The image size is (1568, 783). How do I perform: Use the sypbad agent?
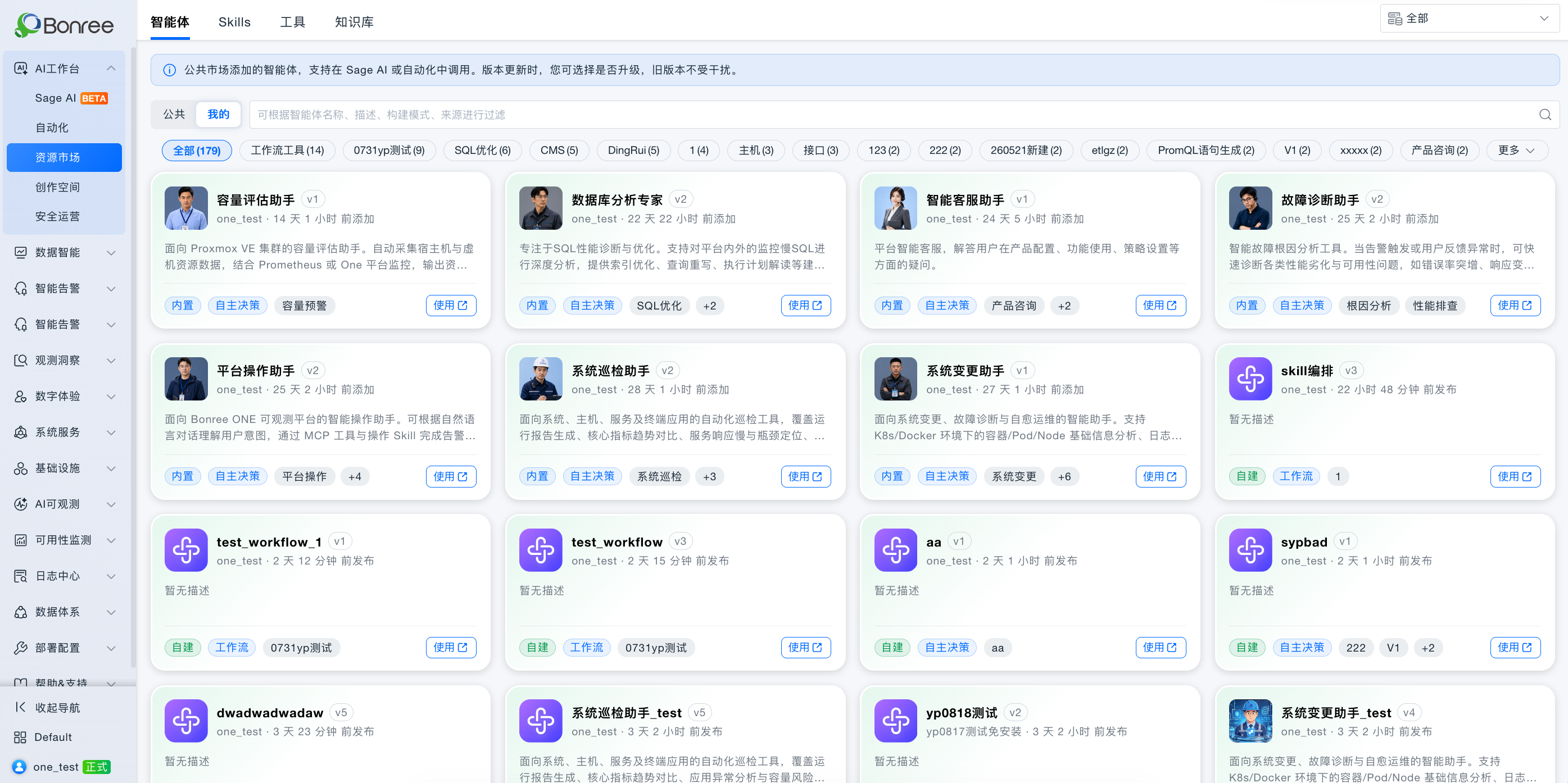click(1515, 647)
